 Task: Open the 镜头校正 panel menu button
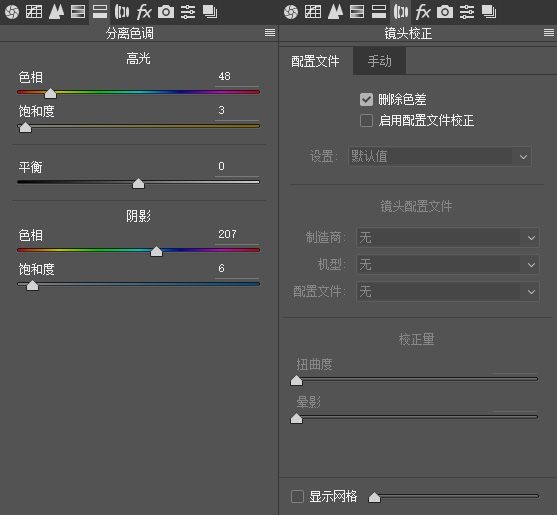(549, 33)
